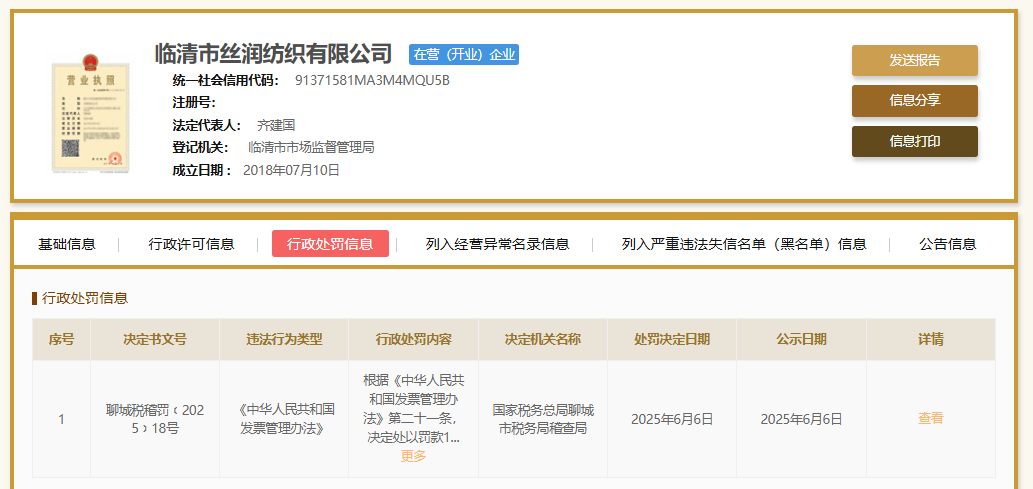
Task: Click the 发送报告 button
Action: click(914, 60)
